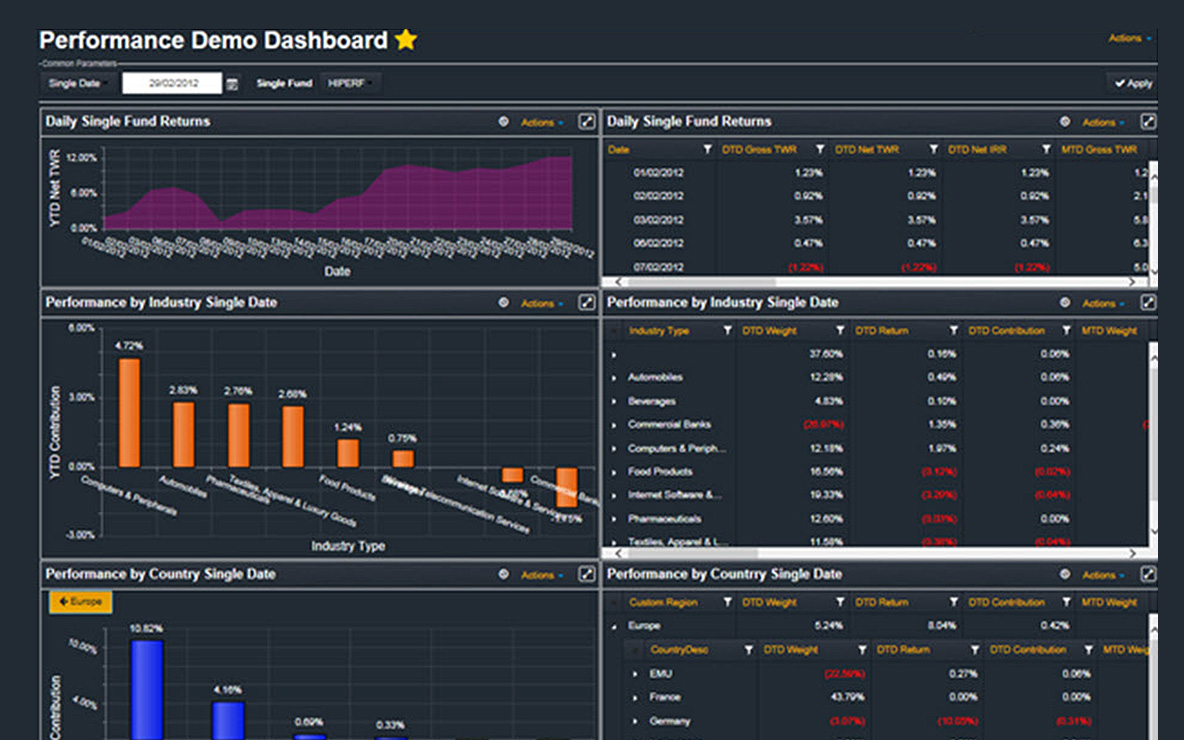
Task: Open settings gear on Performance by Country chart panel
Action: [504, 575]
